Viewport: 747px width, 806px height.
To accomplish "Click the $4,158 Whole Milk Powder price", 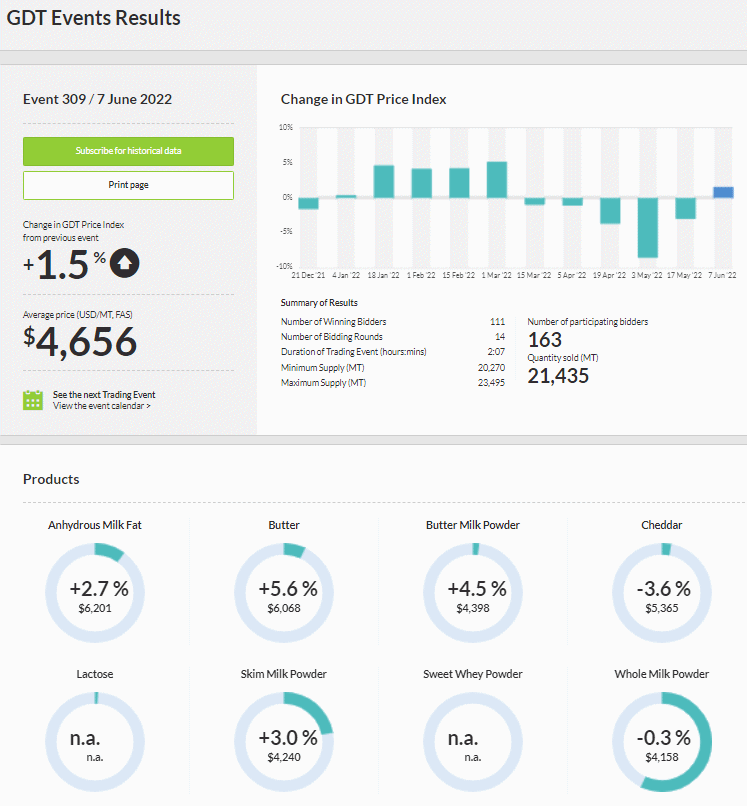I will pos(662,758).
